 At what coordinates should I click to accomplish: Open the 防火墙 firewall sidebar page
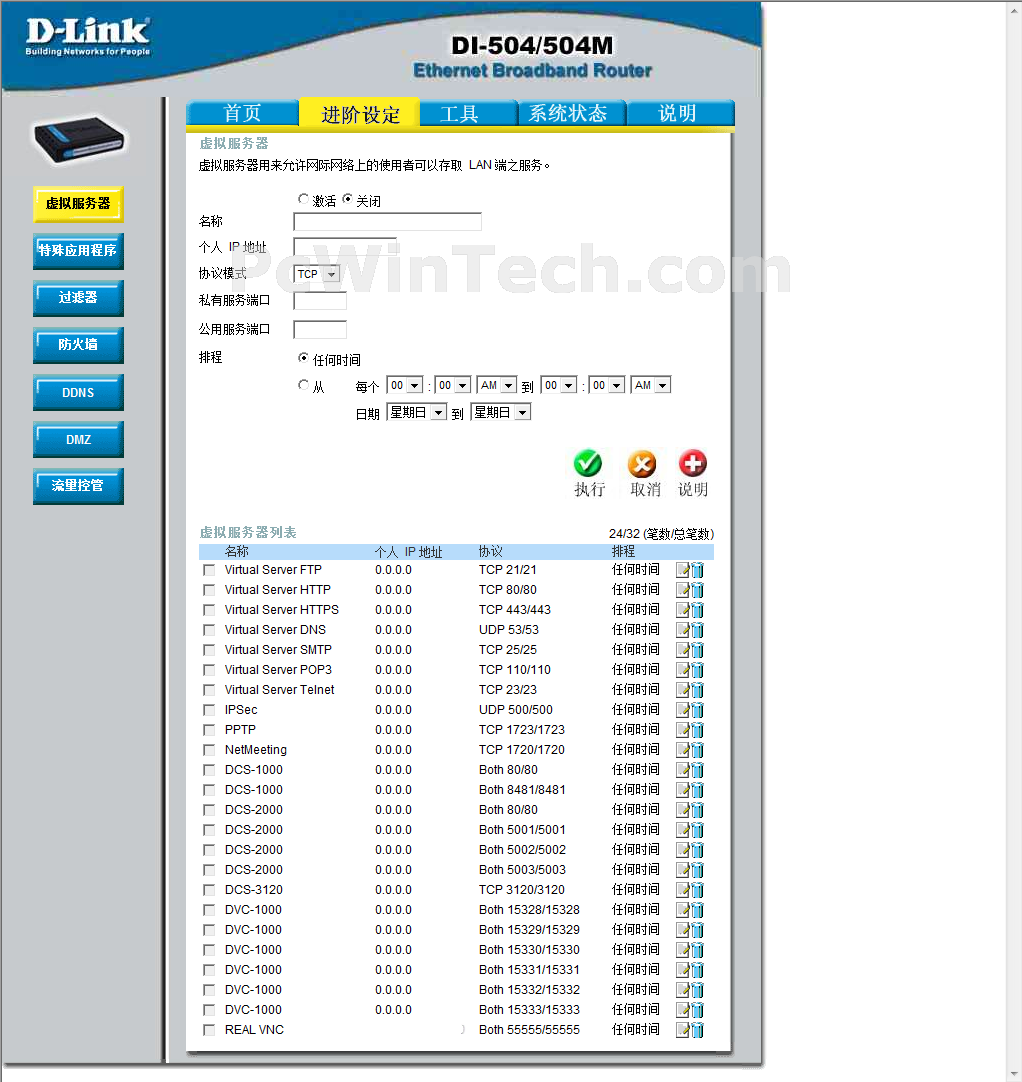pos(78,345)
